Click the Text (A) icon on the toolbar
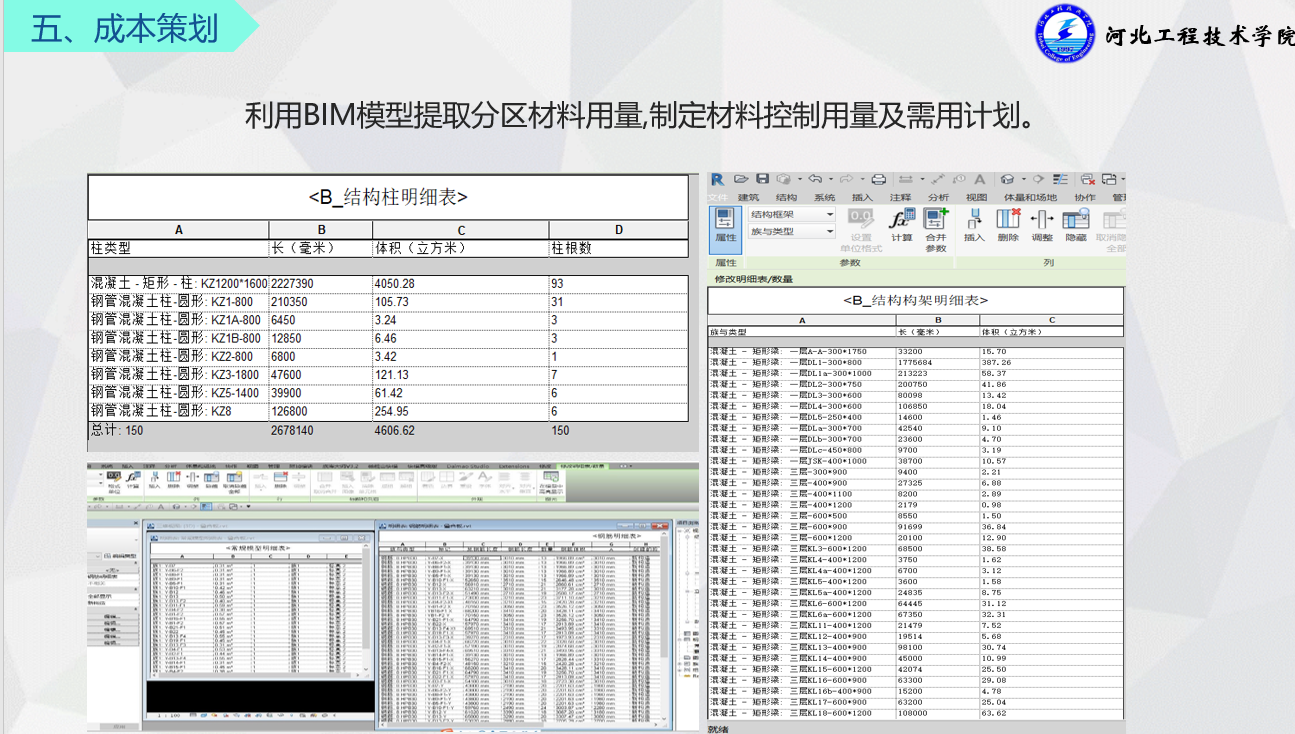 tap(982, 178)
